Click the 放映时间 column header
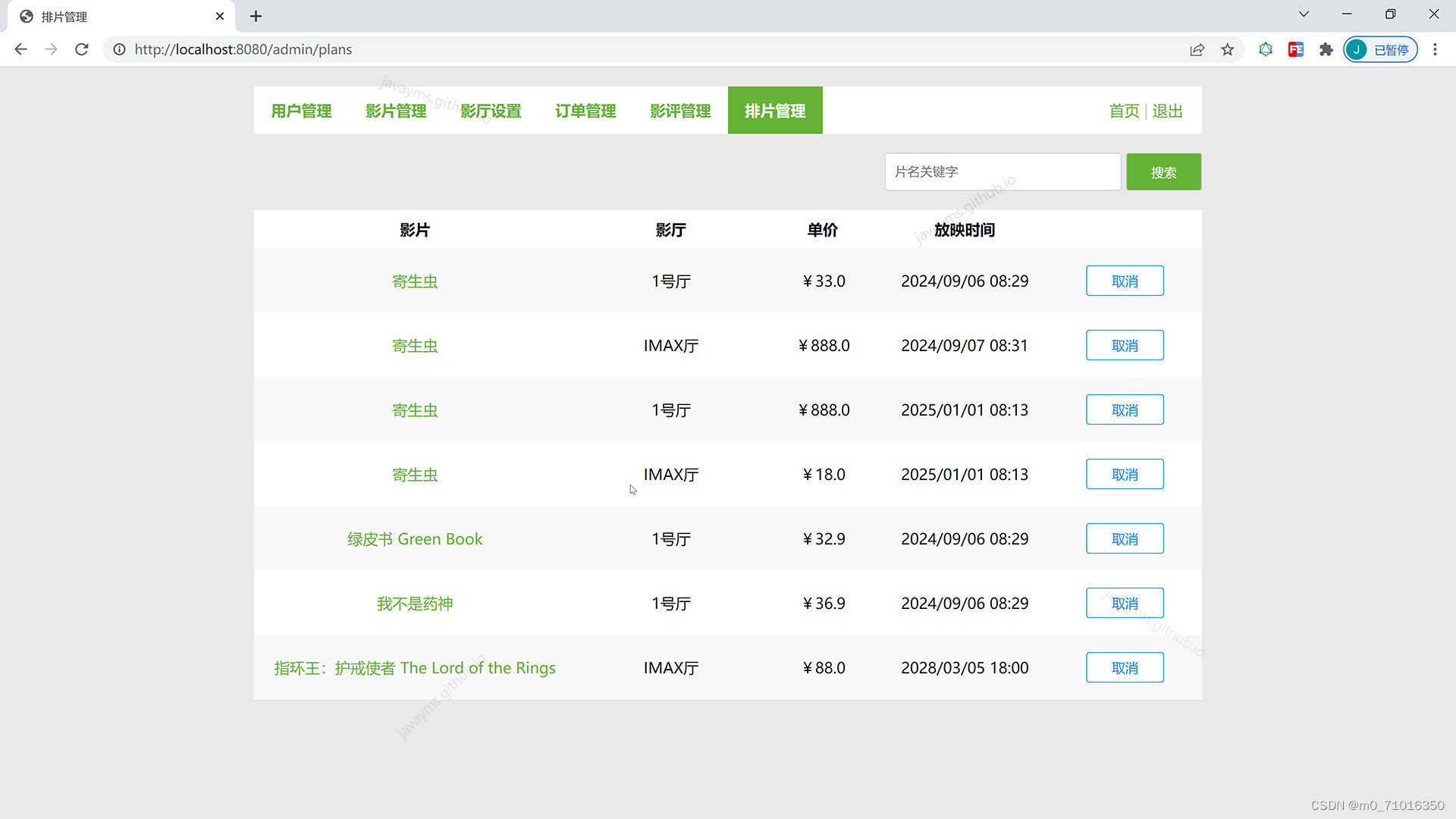Viewport: 1456px width, 819px height. pyautogui.click(x=965, y=230)
